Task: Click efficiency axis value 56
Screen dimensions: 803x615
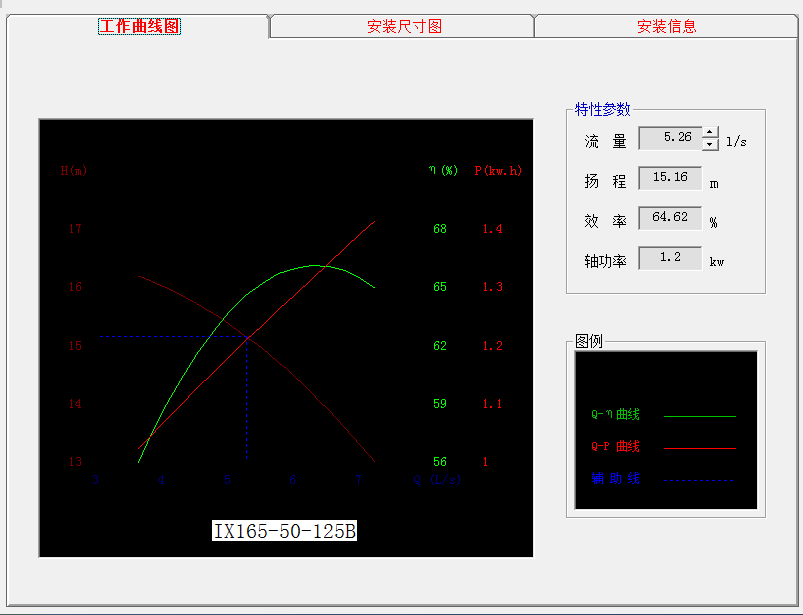Action: click(x=440, y=462)
